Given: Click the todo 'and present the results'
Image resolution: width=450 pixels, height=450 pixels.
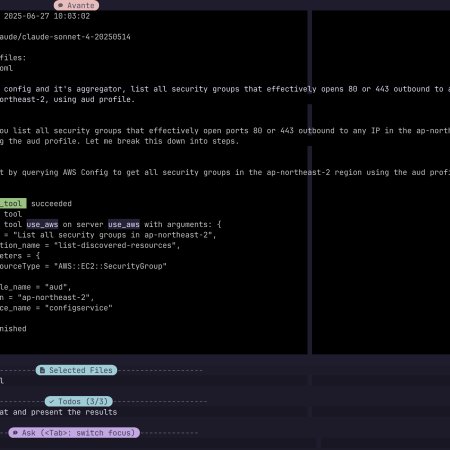Looking at the screenshot, I should pyautogui.click(x=65, y=412).
